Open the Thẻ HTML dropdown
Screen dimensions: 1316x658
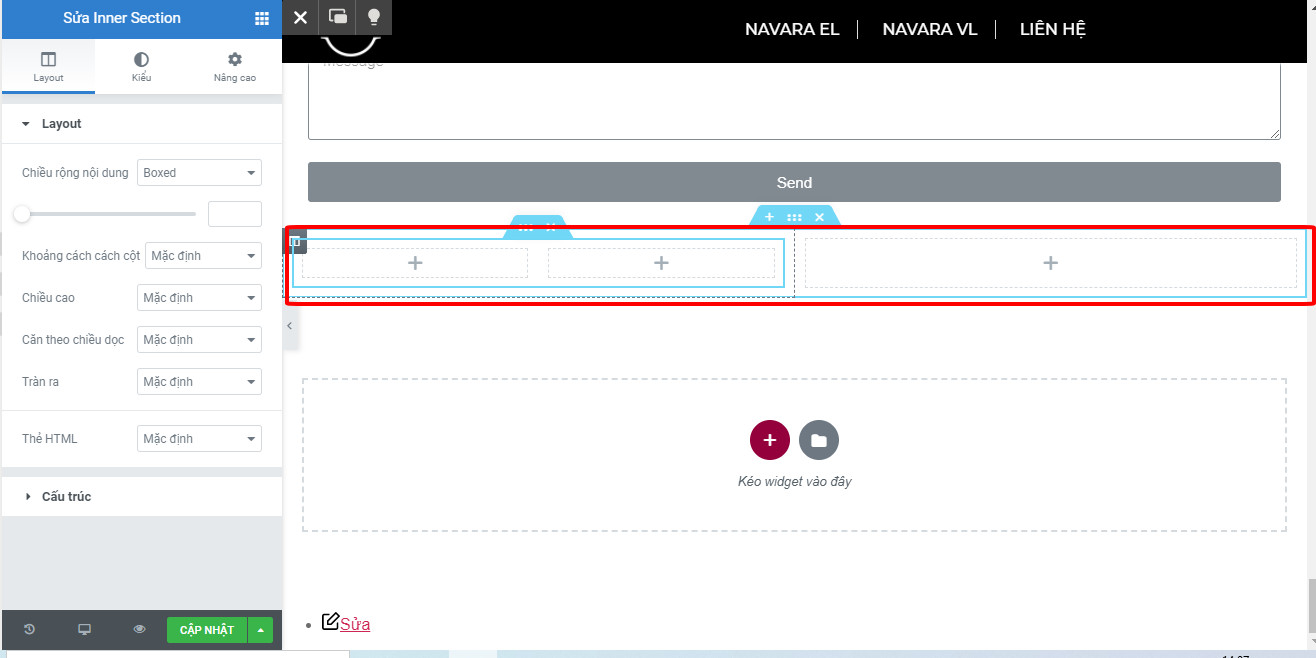coord(199,439)
